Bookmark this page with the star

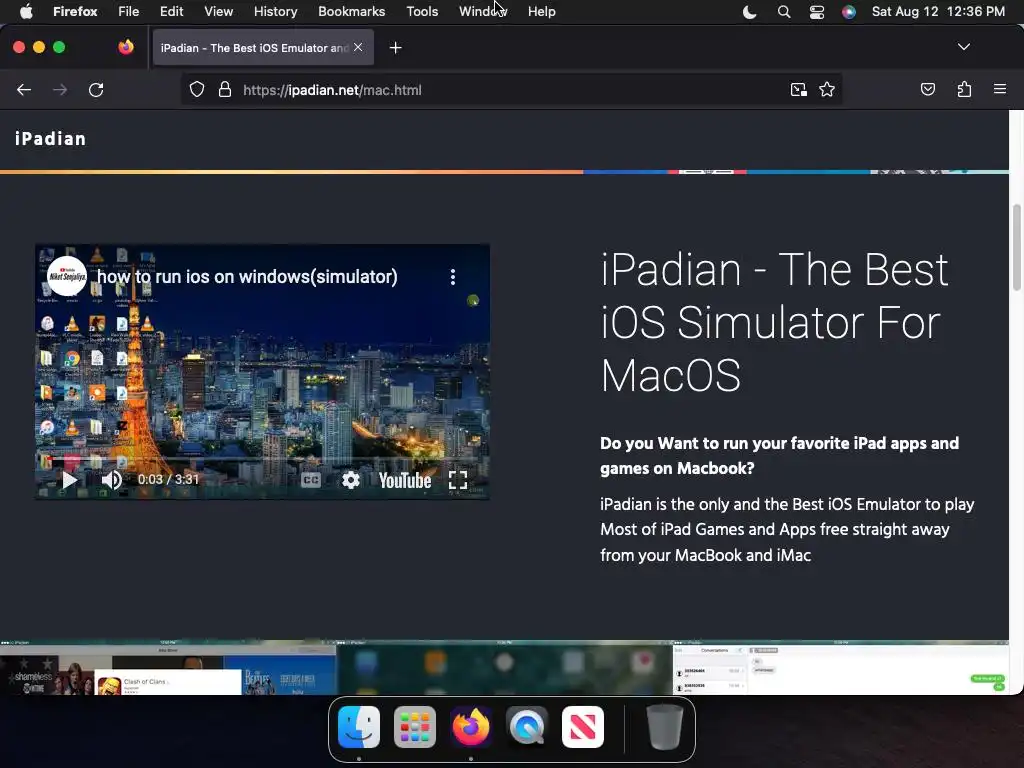pos(827,90)
